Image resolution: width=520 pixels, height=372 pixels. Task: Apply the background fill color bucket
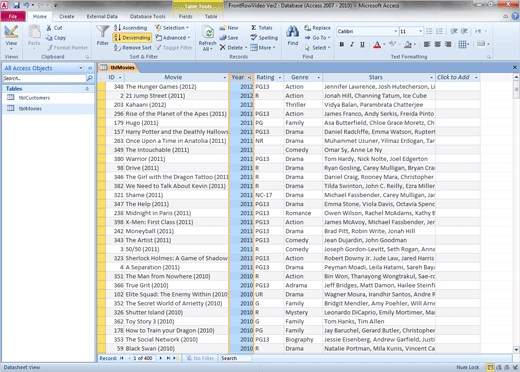(408, 44)
